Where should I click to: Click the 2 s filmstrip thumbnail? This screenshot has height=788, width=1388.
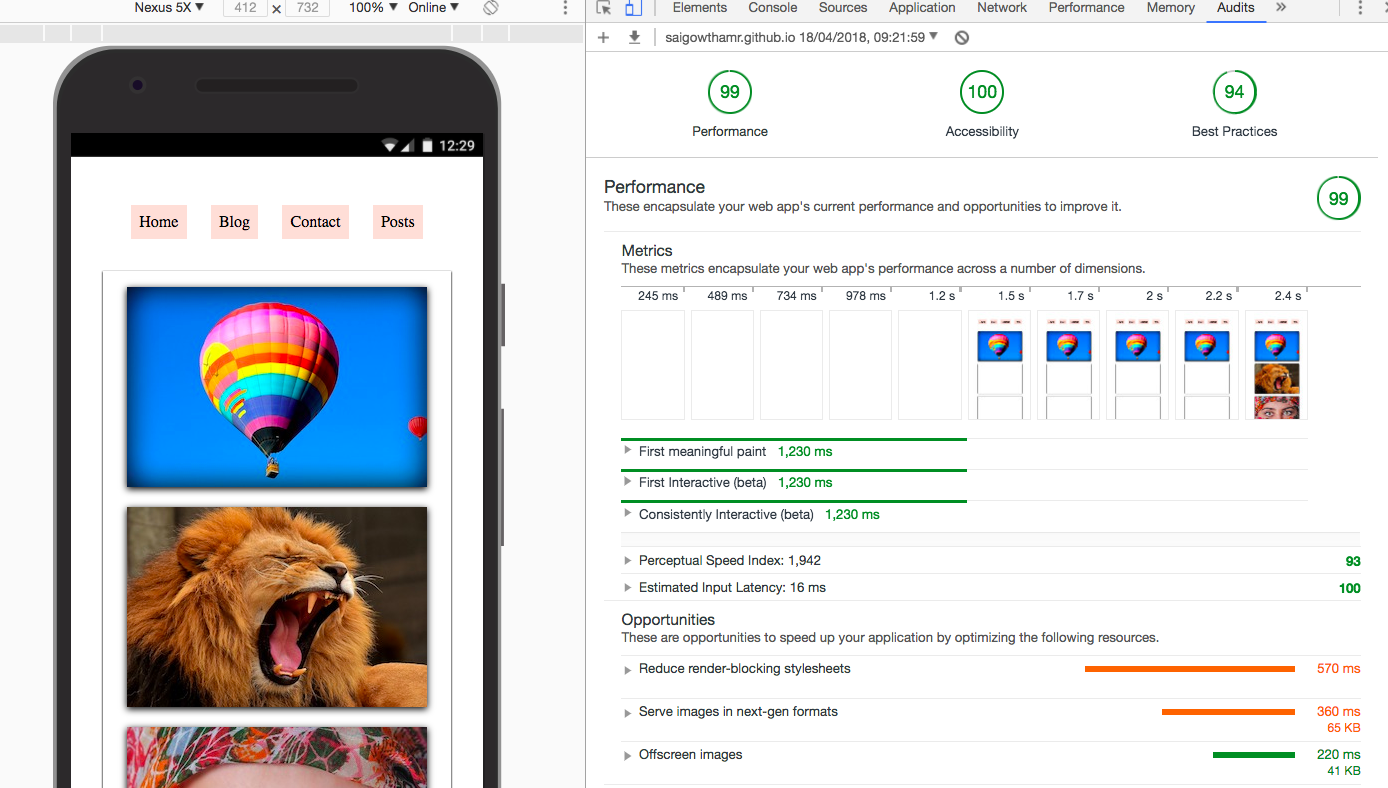click(x=1137, y=365)
